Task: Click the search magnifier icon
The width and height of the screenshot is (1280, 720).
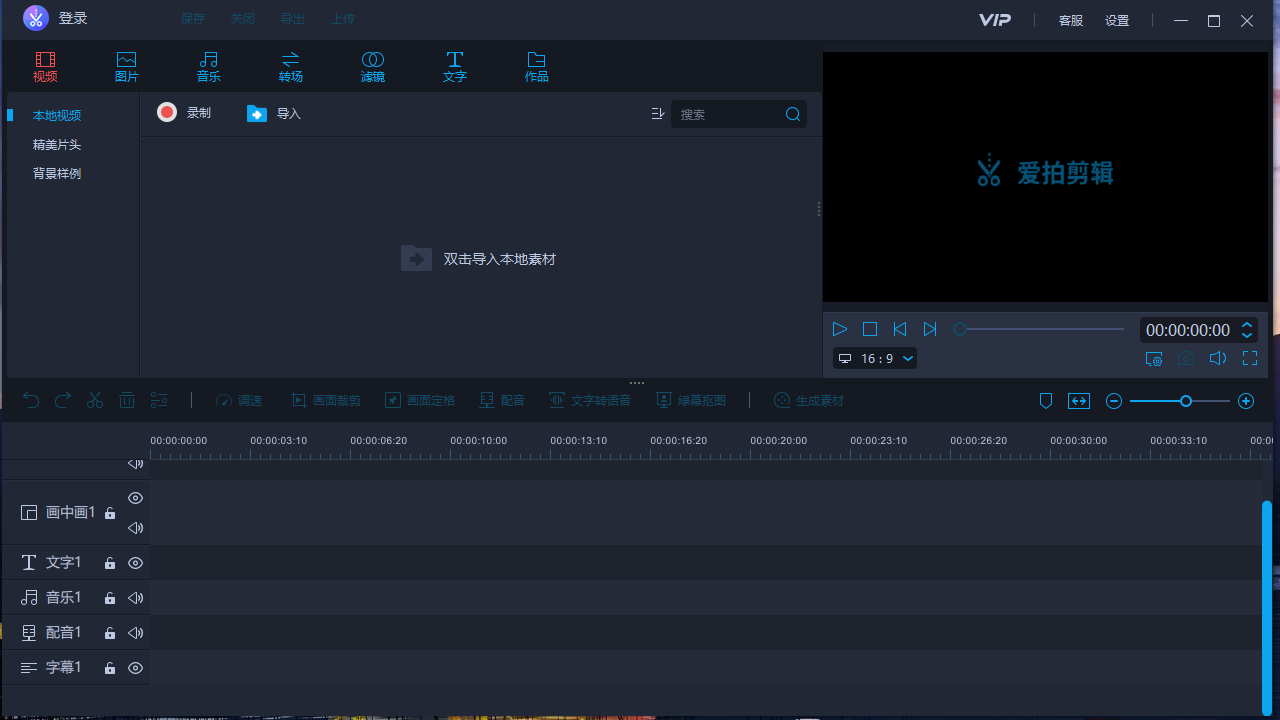Action: [793, 114]
